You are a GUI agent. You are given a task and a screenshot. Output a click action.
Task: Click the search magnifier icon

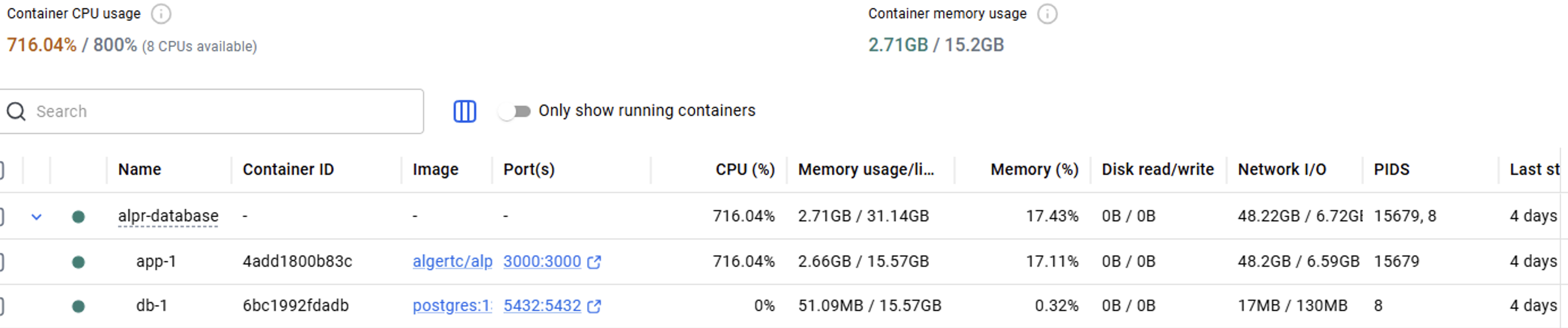coord(16,112)
